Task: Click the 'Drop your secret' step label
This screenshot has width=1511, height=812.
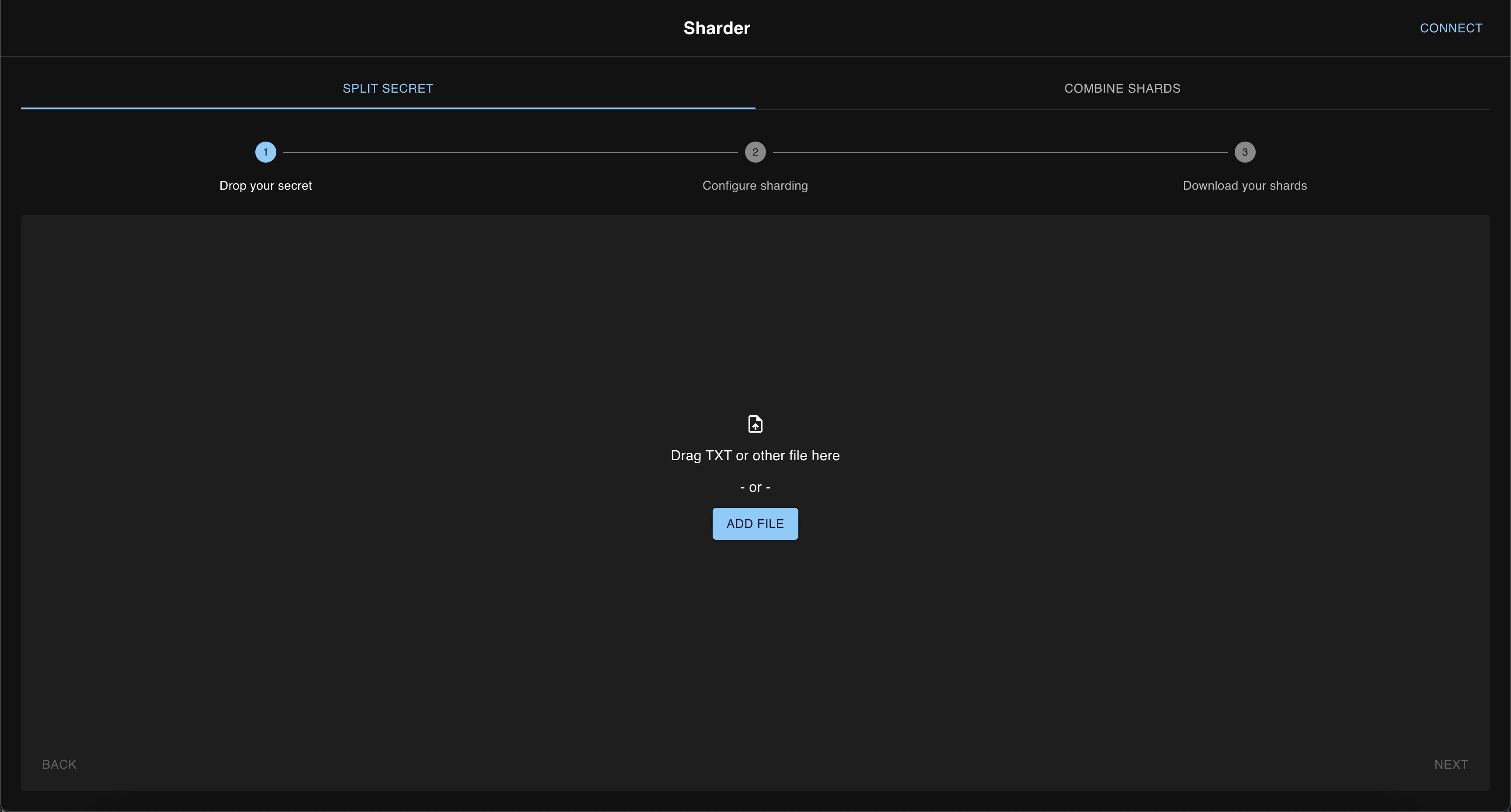Action: [x=266, y=185]
